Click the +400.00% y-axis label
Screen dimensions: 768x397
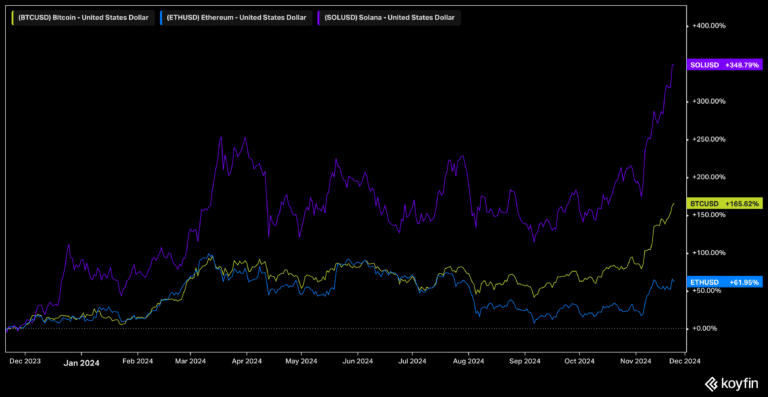point(709,26)
